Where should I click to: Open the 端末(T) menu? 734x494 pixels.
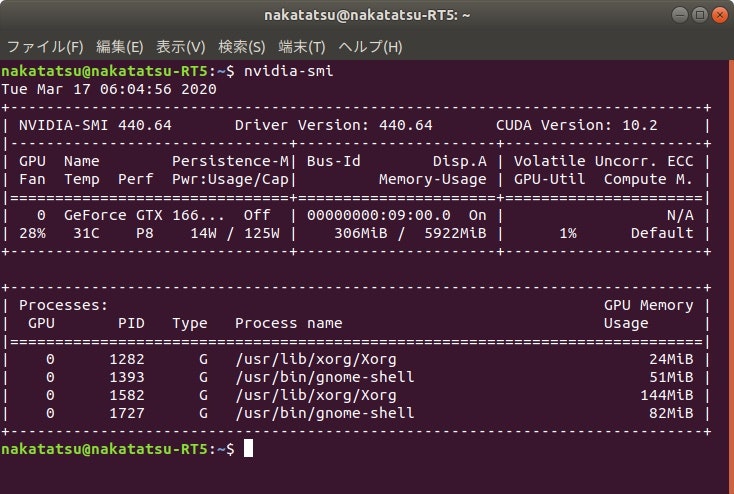point(301,47)
